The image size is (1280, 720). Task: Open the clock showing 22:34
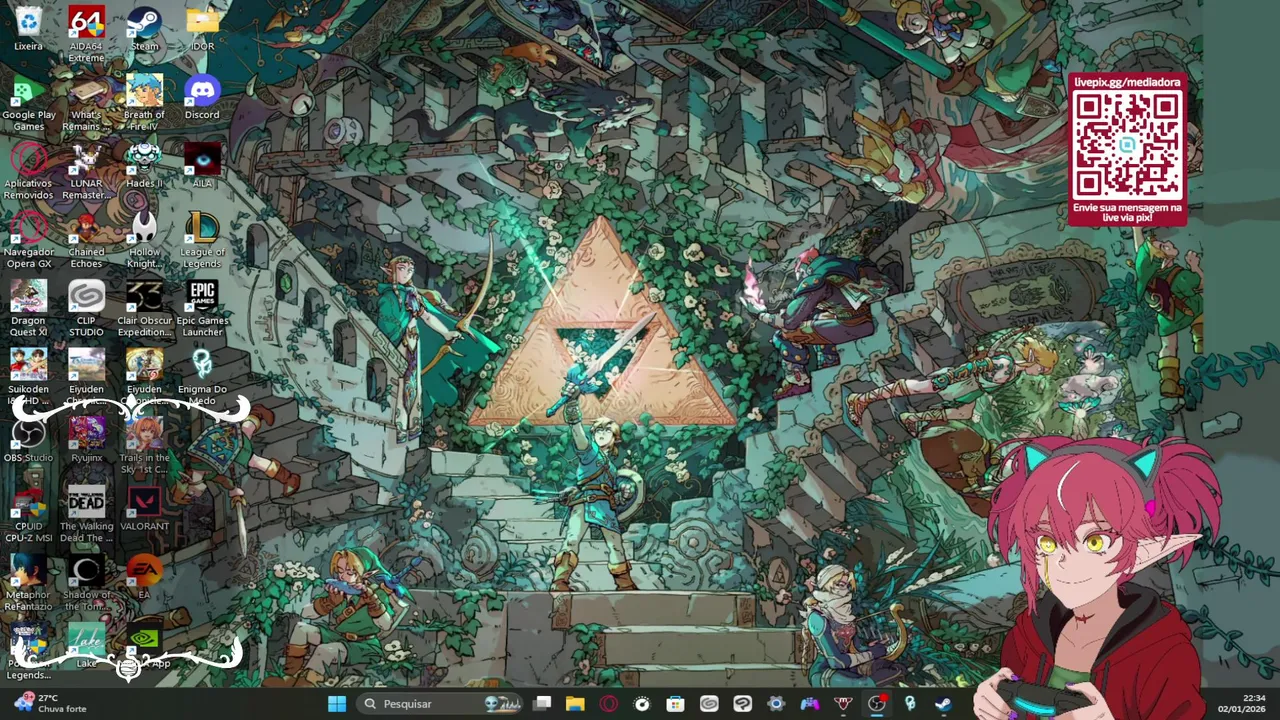pos(1240,703)
